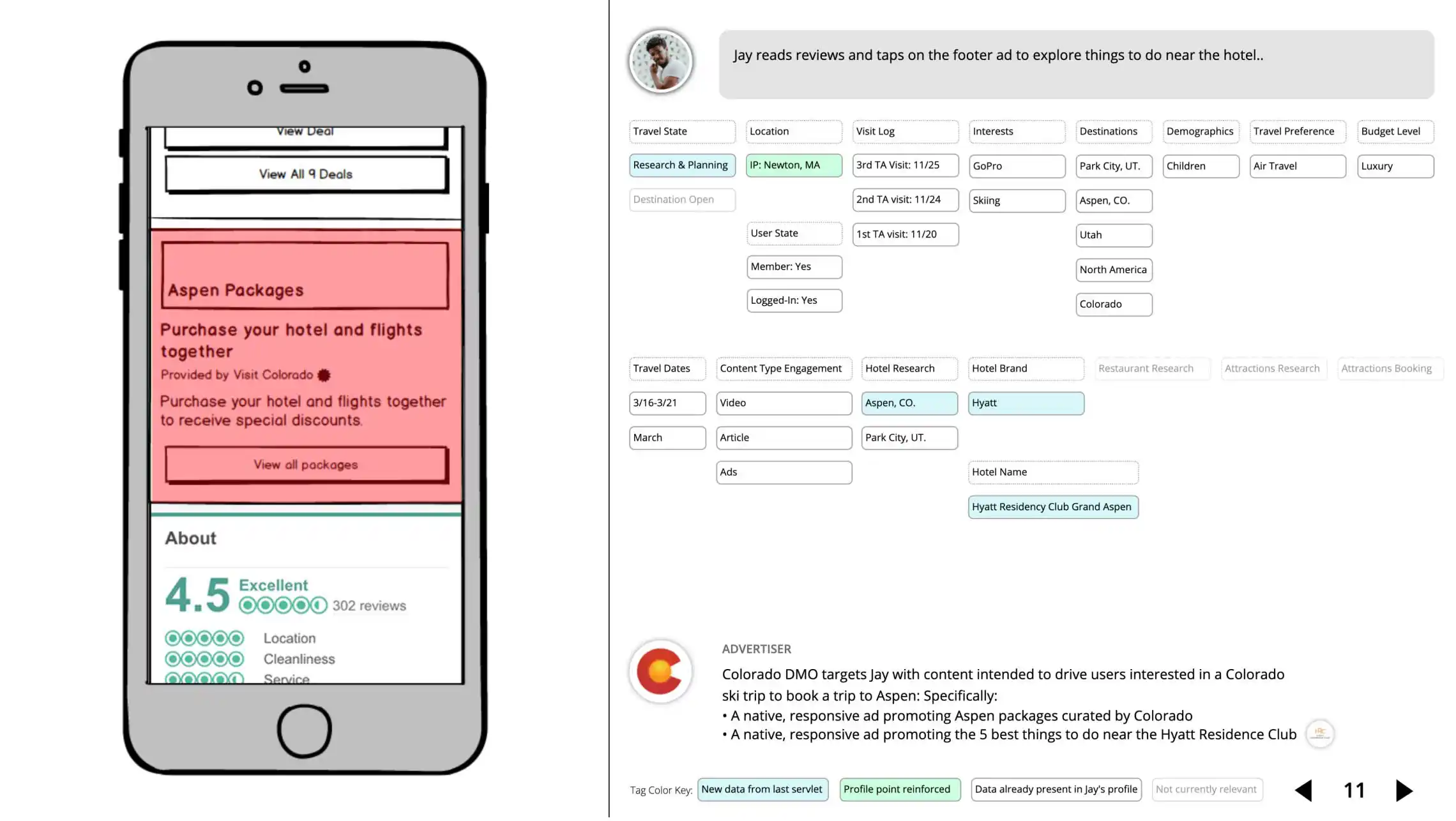Select the Hyatt Residency Club Grand Aspen tag

pos(1052,506)
